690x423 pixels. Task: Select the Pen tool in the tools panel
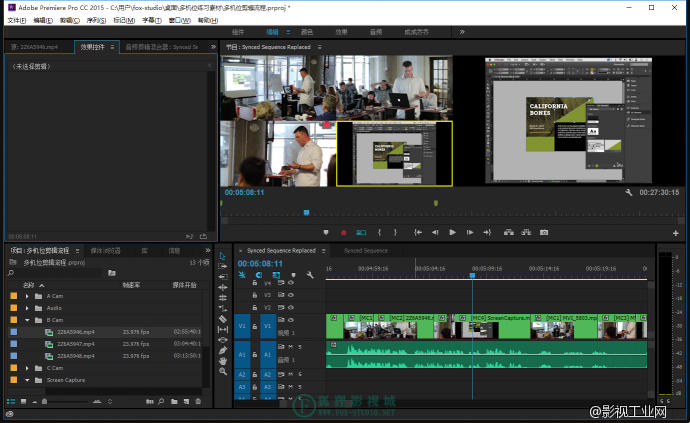coord(223,351)
